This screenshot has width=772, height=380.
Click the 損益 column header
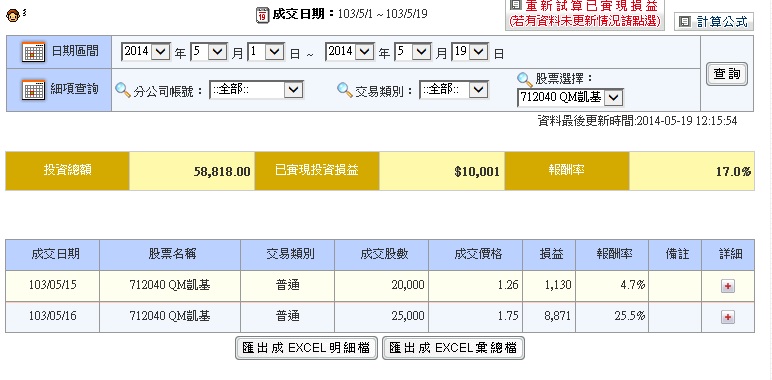coord(549,254)
